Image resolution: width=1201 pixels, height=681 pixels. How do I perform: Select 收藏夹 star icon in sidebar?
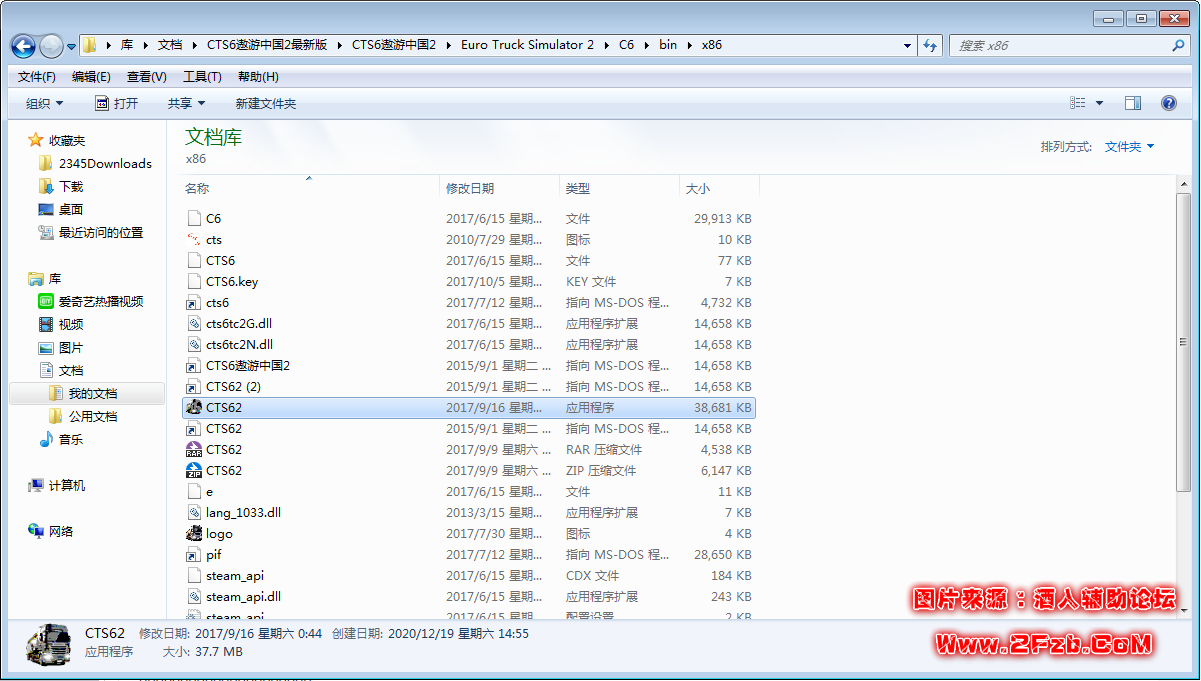click(36, 141)
